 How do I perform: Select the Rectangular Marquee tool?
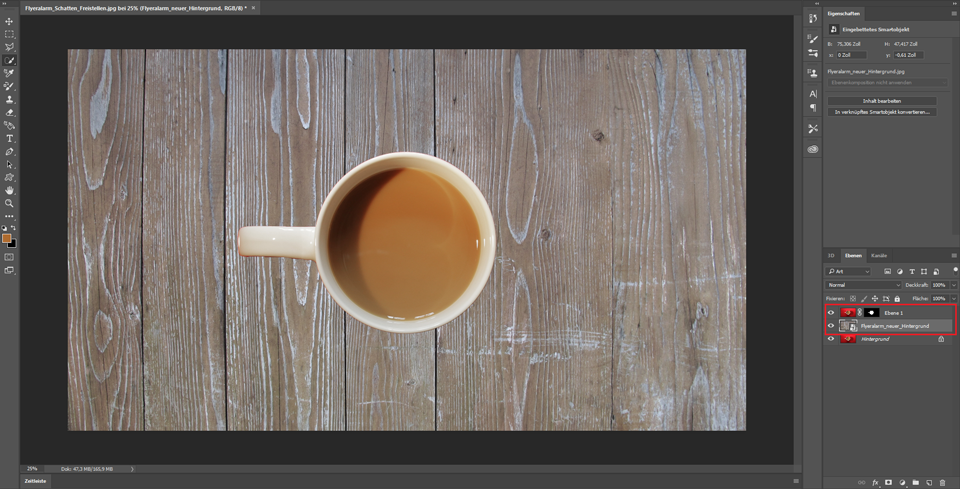(10, 34)
